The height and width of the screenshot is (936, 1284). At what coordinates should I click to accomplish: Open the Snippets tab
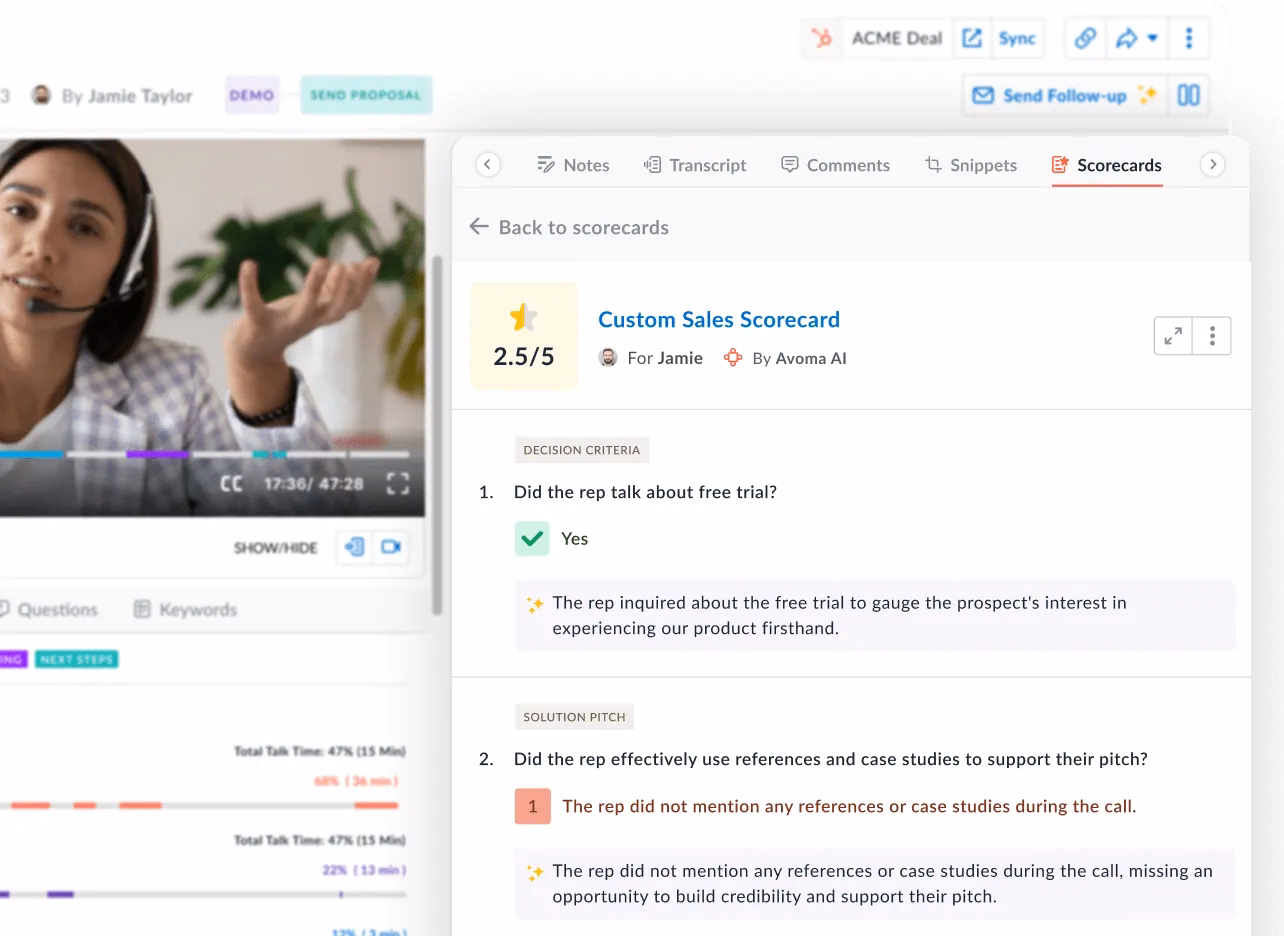tap(970, 165)
